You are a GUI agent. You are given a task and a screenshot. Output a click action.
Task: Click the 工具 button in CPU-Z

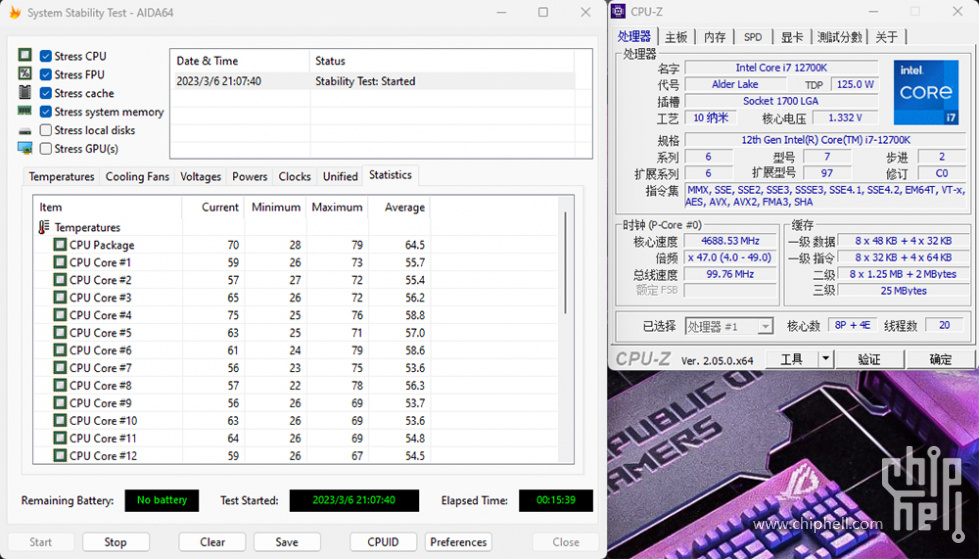click(792, 359)
